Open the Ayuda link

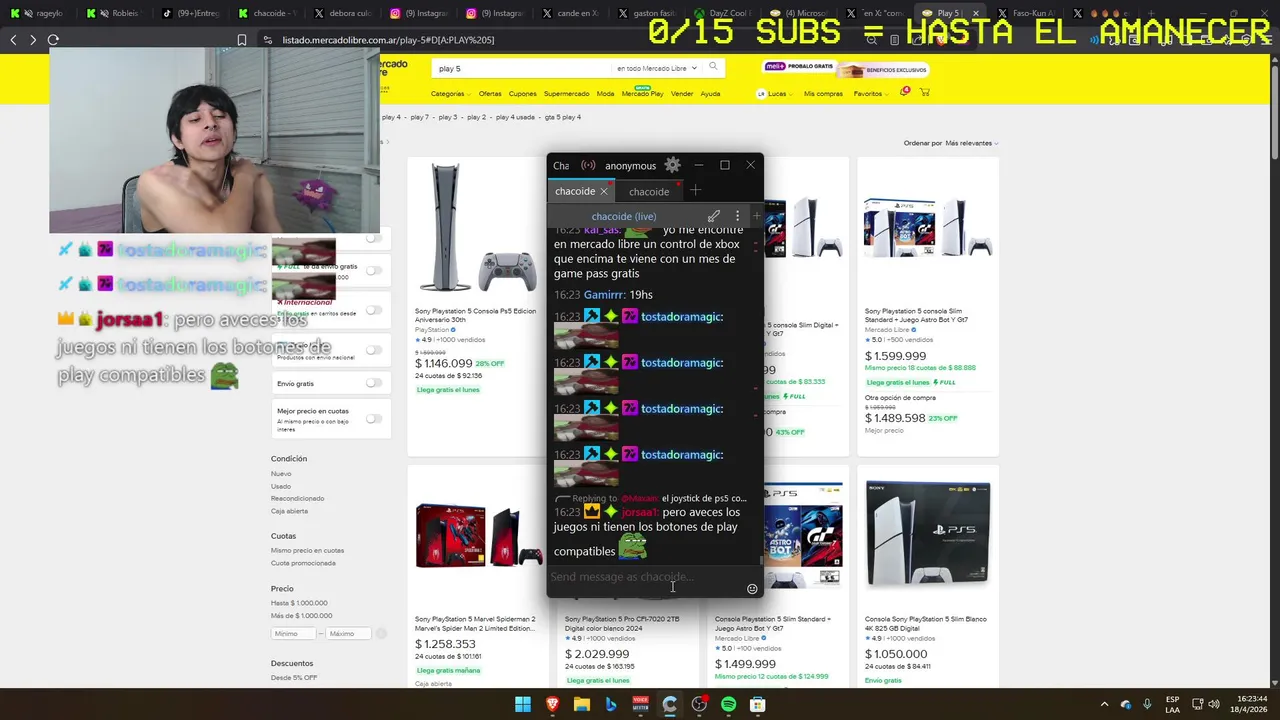(710, 94)
